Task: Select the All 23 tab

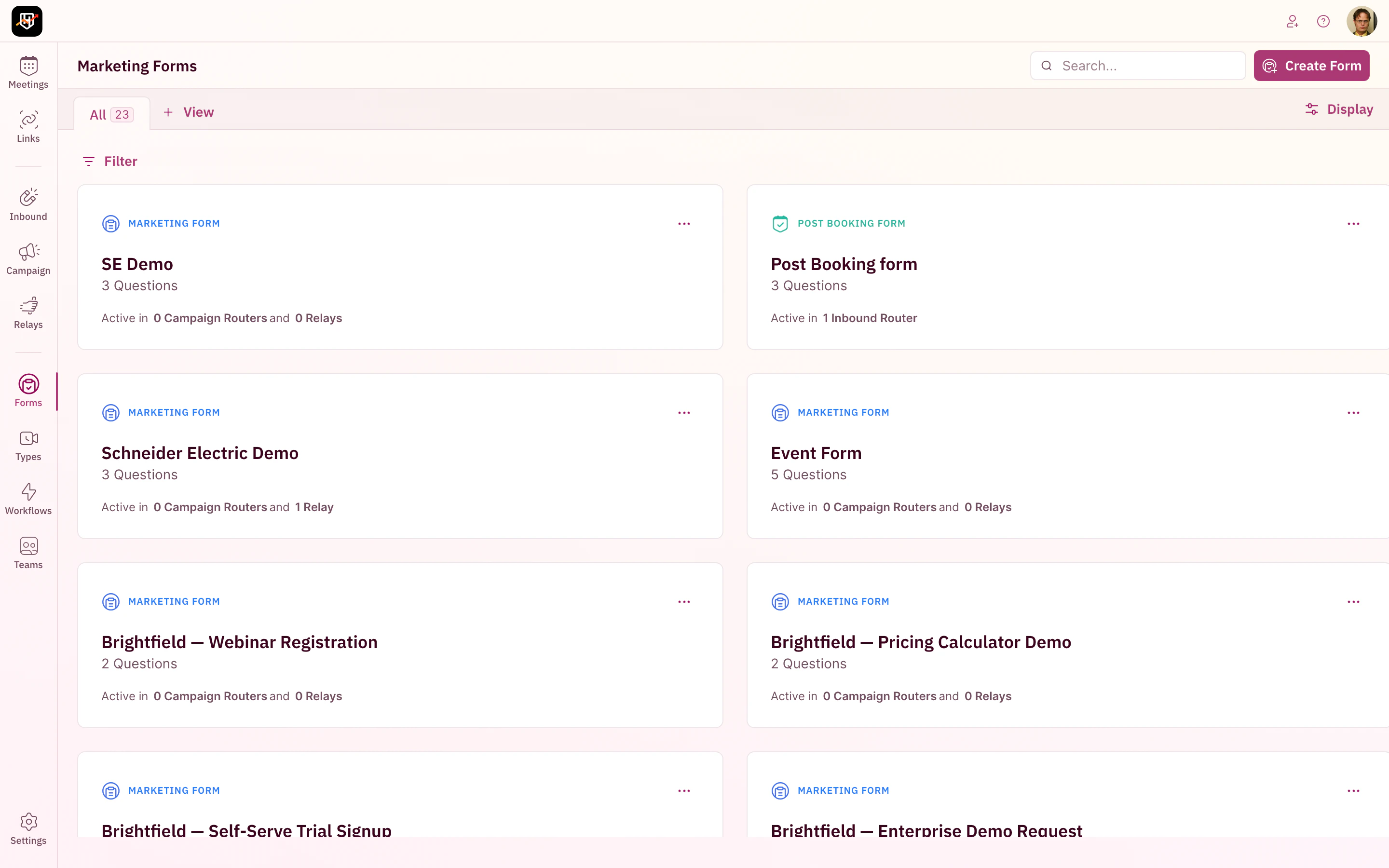Action: click(112, 114)
